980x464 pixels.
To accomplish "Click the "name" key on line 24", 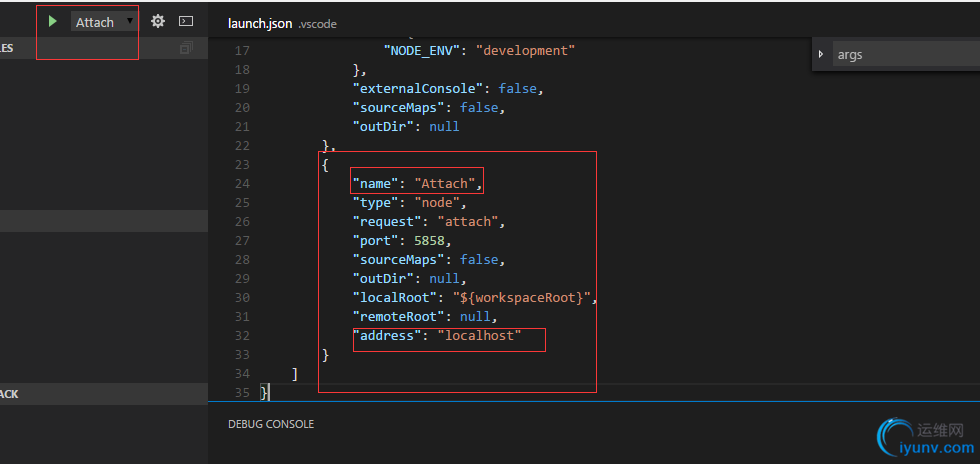I will click(x=375, y=184).
